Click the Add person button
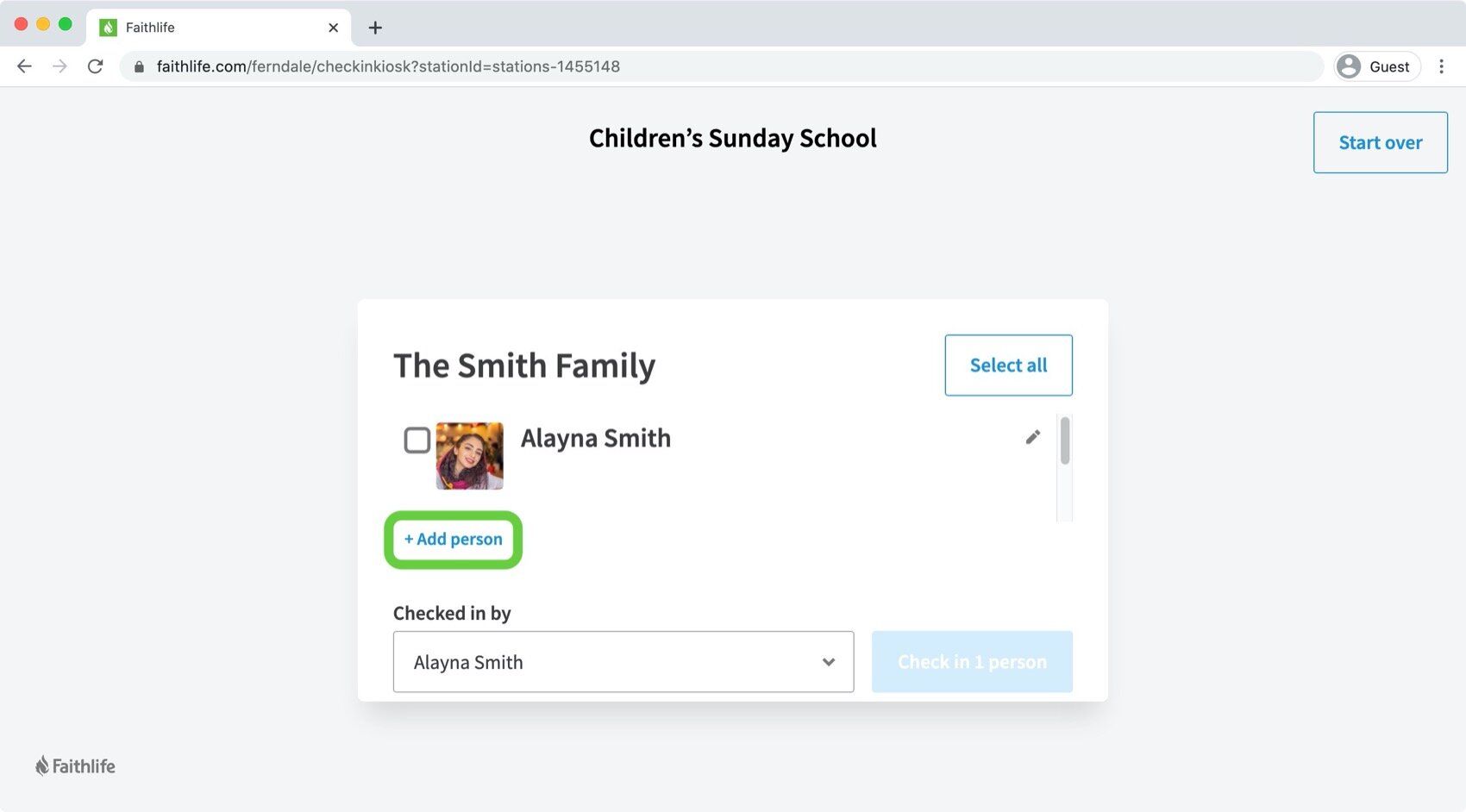Viewport: 1466px width, 812px height. pos(454,540)
